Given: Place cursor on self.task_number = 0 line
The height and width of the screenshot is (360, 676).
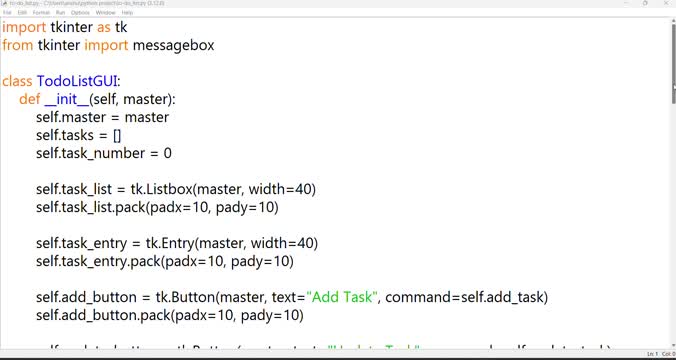Looking at the screenshot, I should coord(104,153).
